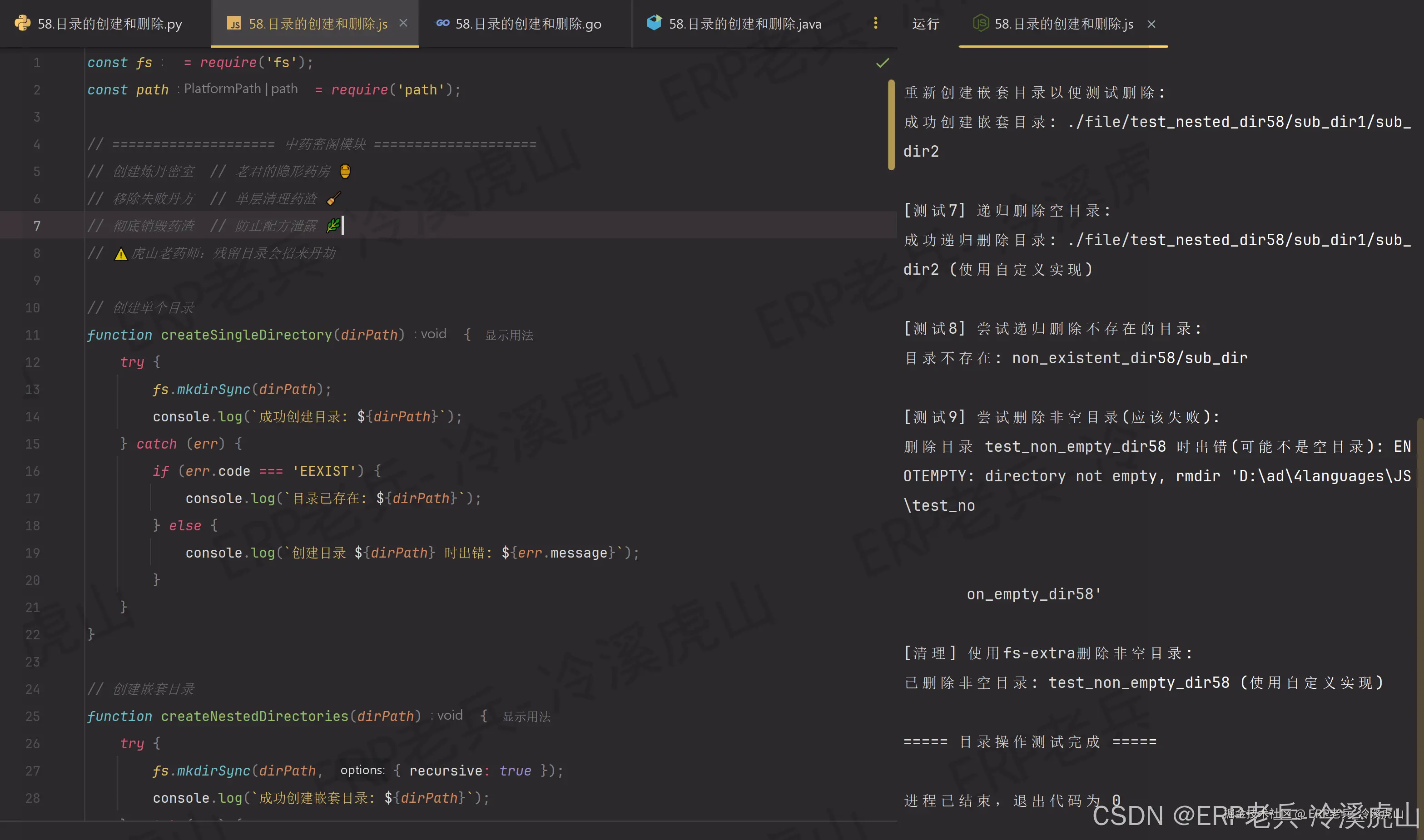
Task: Close the run output tab for the .js file
Action: (x=1151, y=24)
